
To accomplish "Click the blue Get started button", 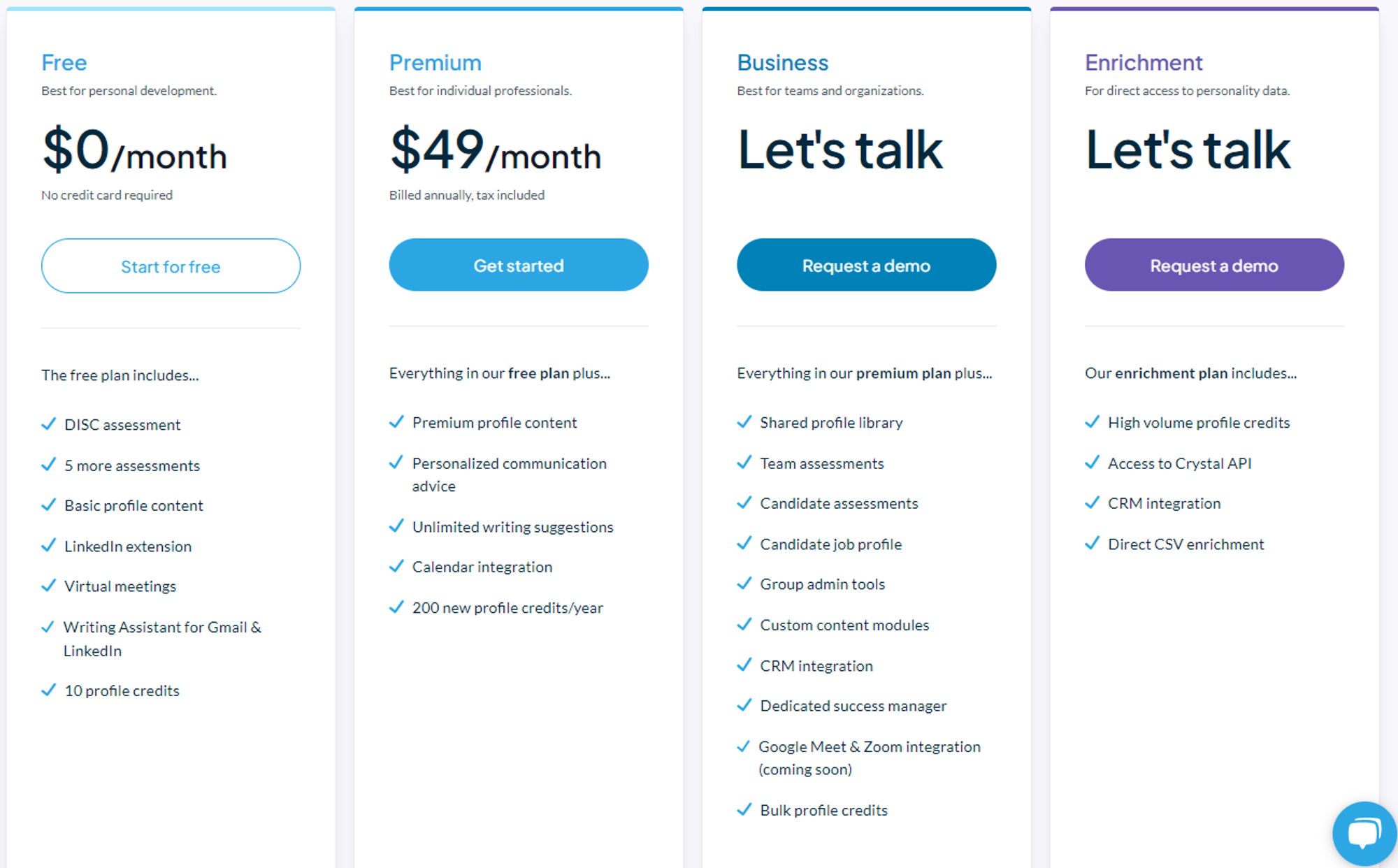I will pos(519,265).
